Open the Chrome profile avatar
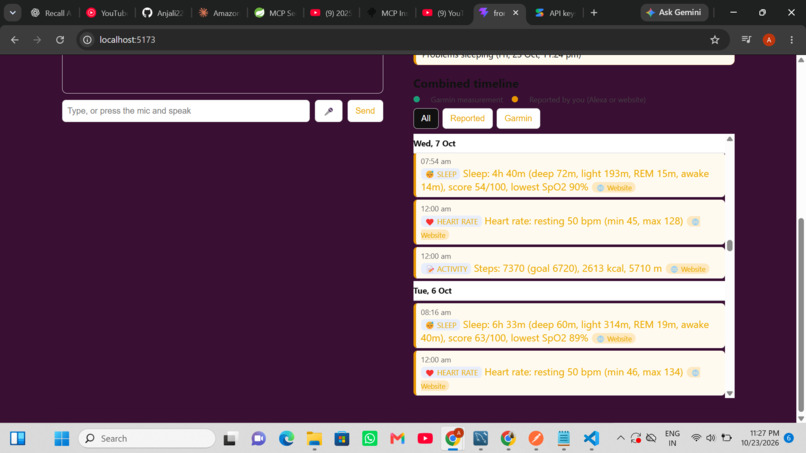The height and width of the screenshot is (453, 806). [x=769, y=40]
